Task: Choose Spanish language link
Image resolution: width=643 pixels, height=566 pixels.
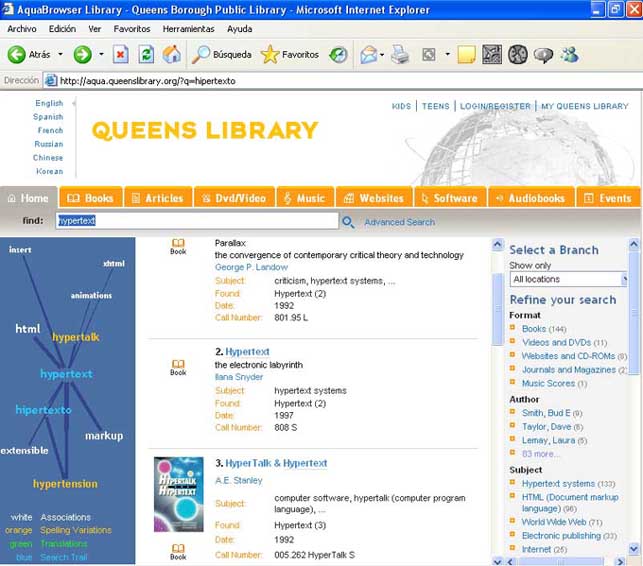Action: [48, 117]
